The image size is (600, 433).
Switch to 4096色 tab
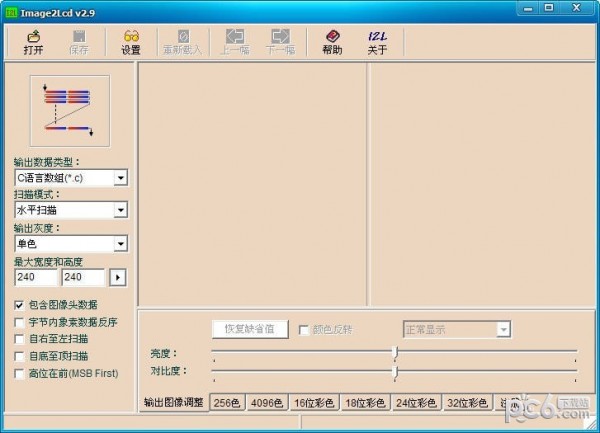tap(267, 403)
